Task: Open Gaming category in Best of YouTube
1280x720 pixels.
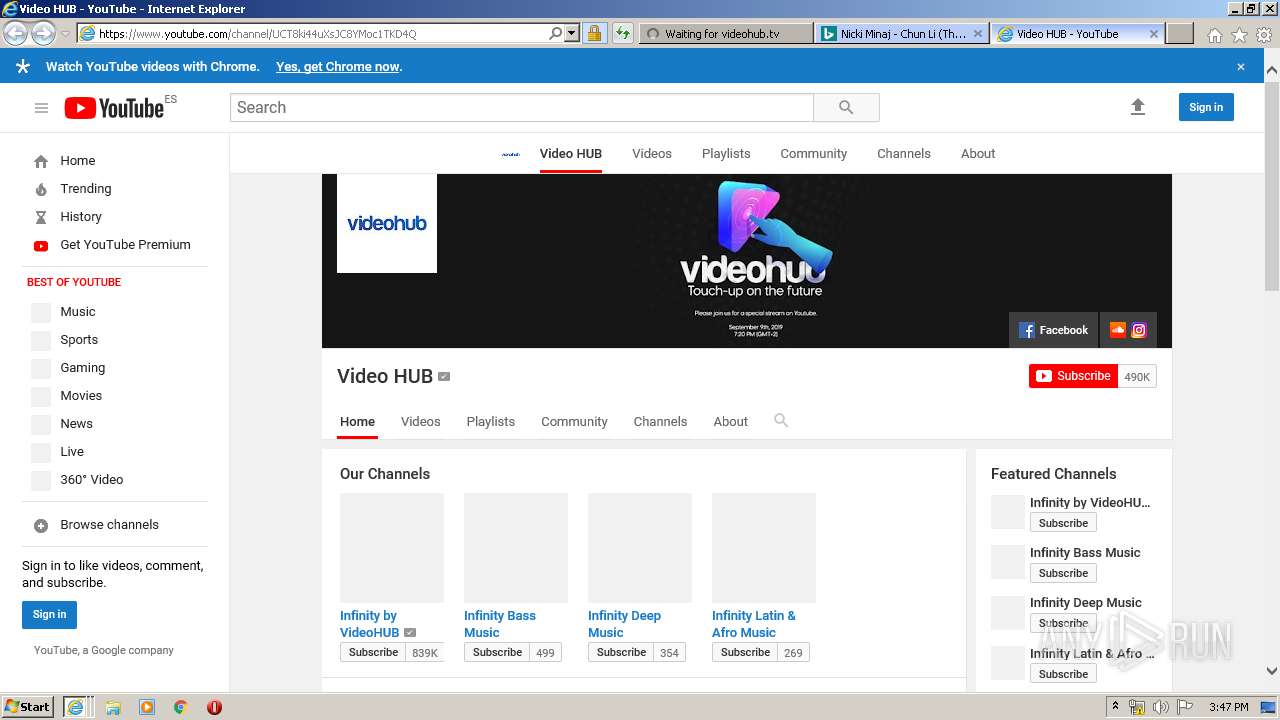Action: click(x=82, y=368)
